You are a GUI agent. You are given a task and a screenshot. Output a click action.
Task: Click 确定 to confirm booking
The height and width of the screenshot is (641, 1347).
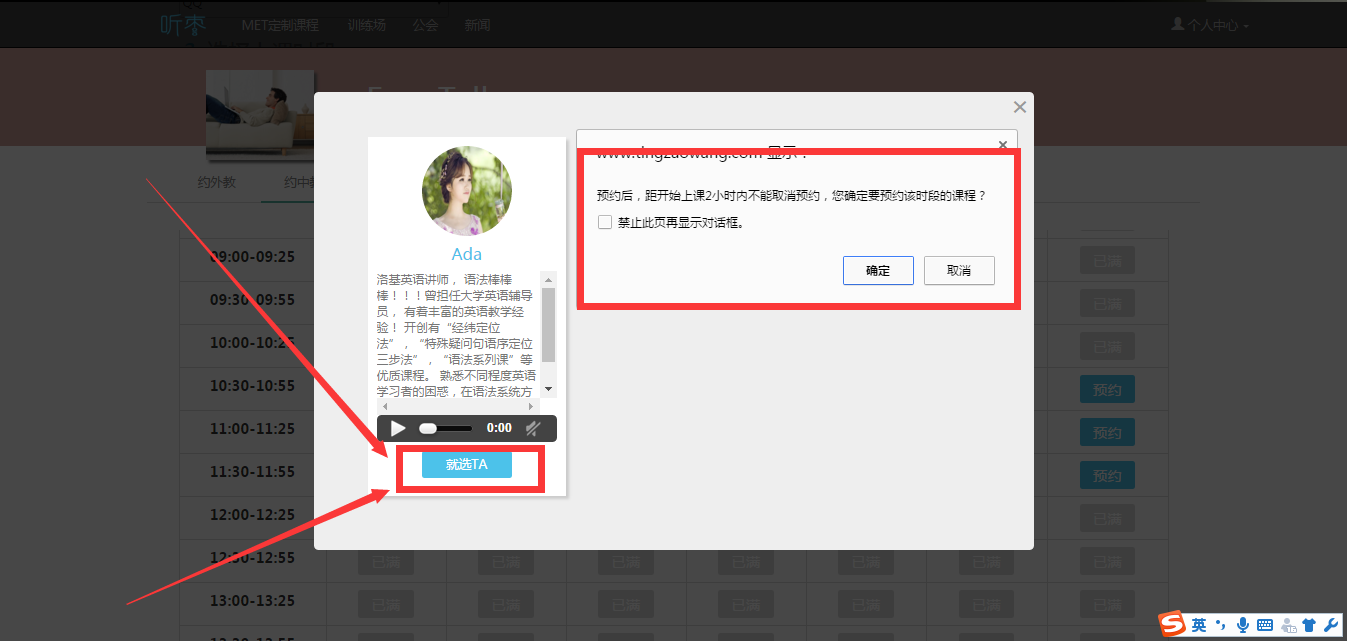[x=878, y=271]
